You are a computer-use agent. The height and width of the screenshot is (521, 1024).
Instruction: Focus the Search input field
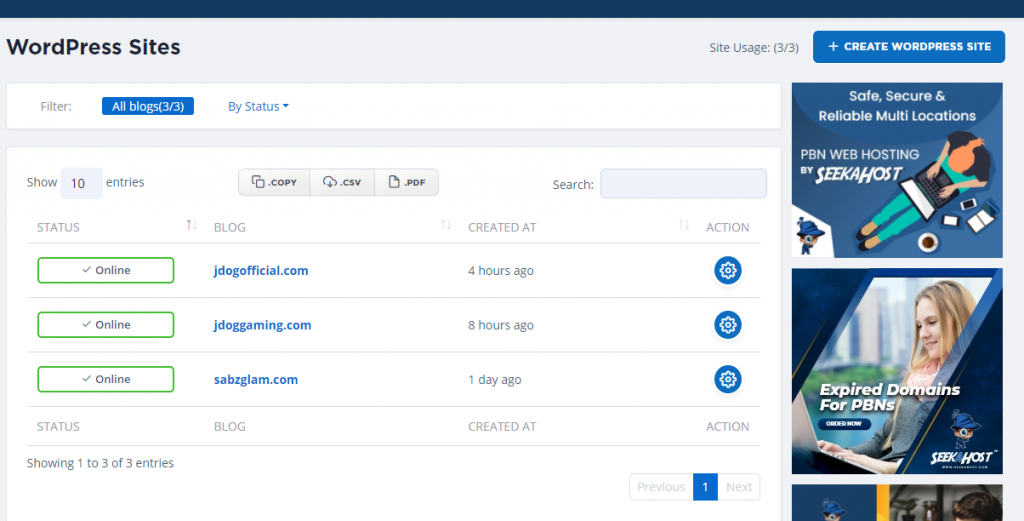(x=683, y=183)
